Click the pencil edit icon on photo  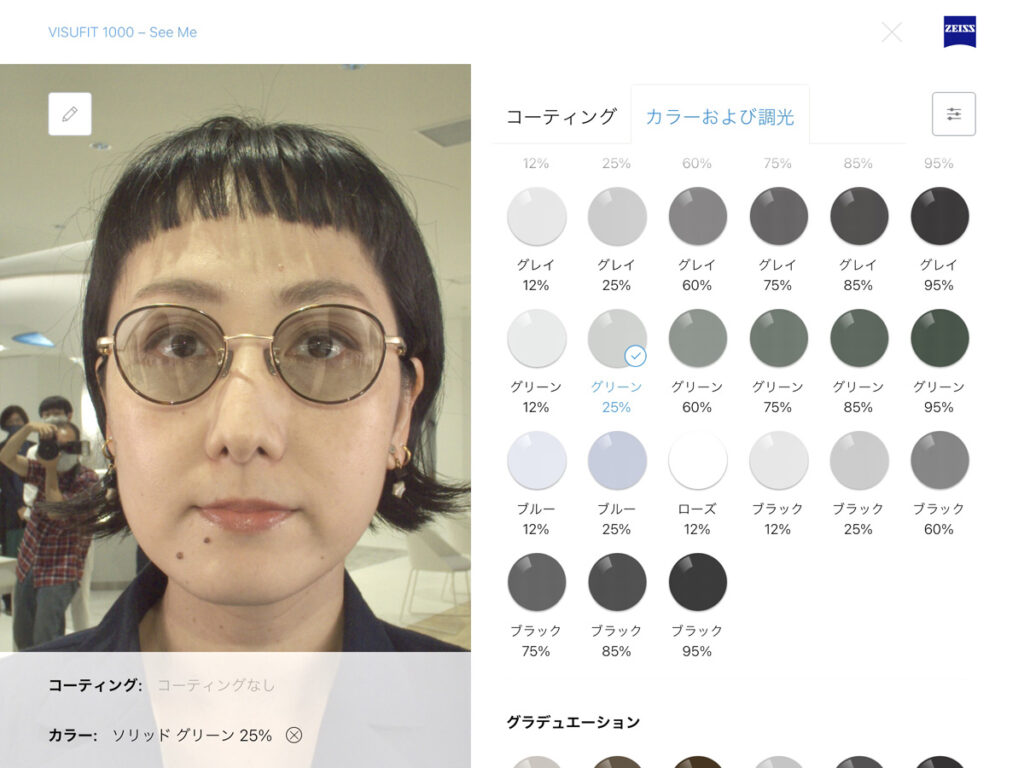[x=70, y=114]
